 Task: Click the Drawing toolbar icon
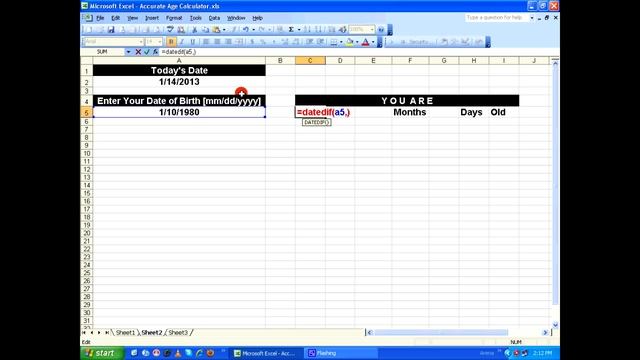[342, 30]
